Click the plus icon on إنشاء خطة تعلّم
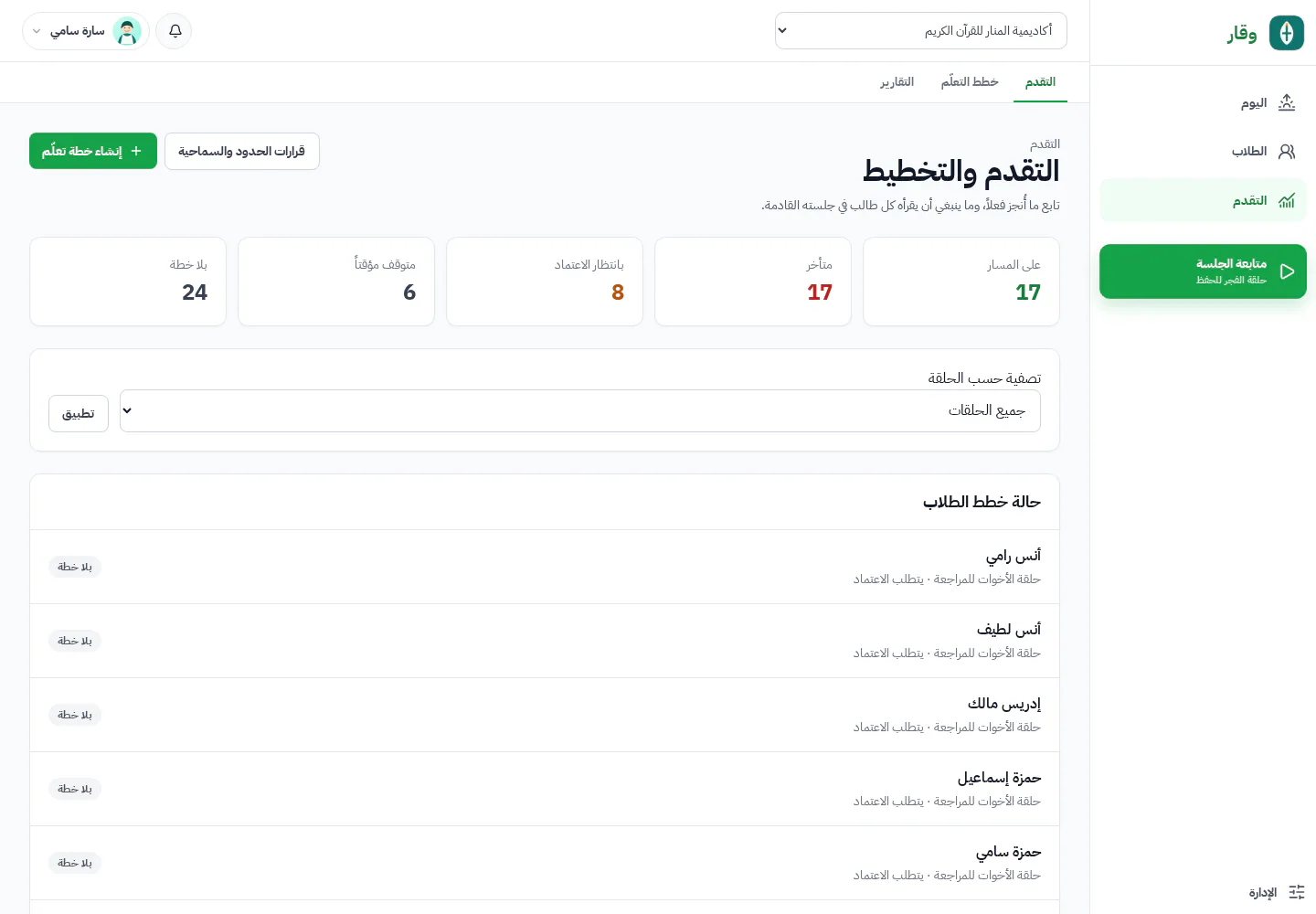1316x914 pixels. 136,151
